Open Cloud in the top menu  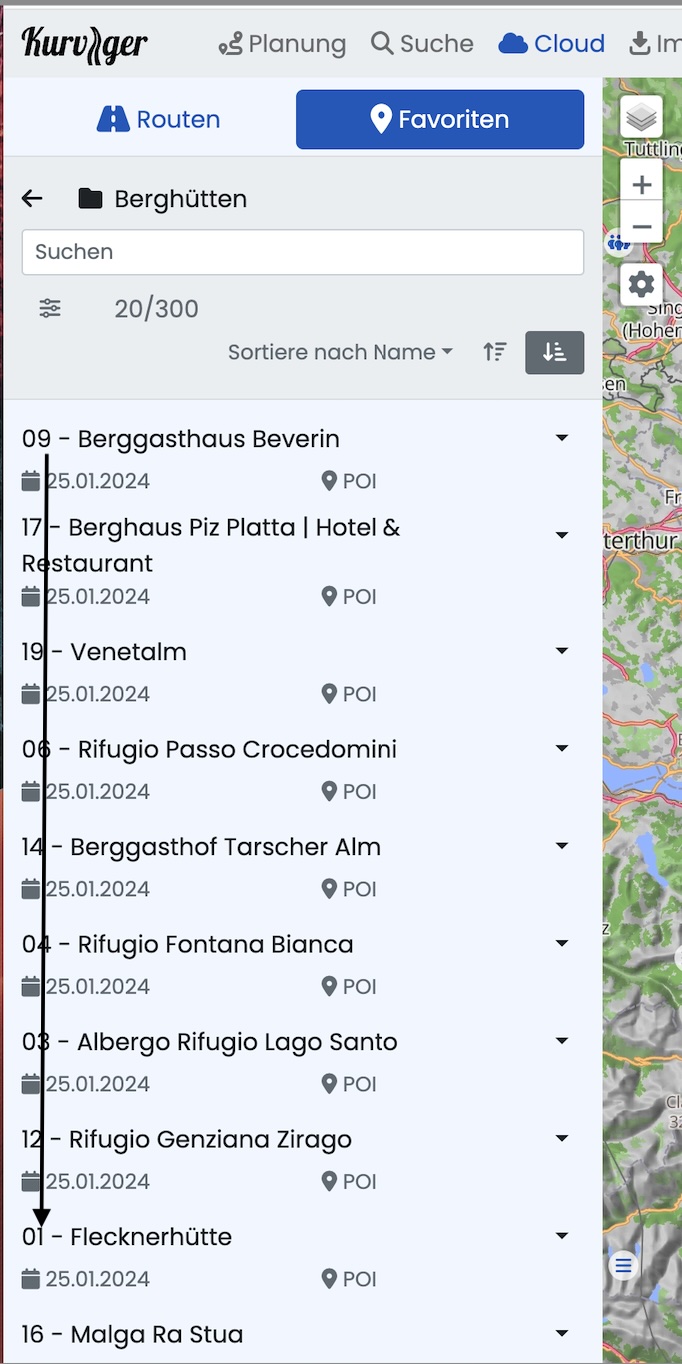(551, 44)
